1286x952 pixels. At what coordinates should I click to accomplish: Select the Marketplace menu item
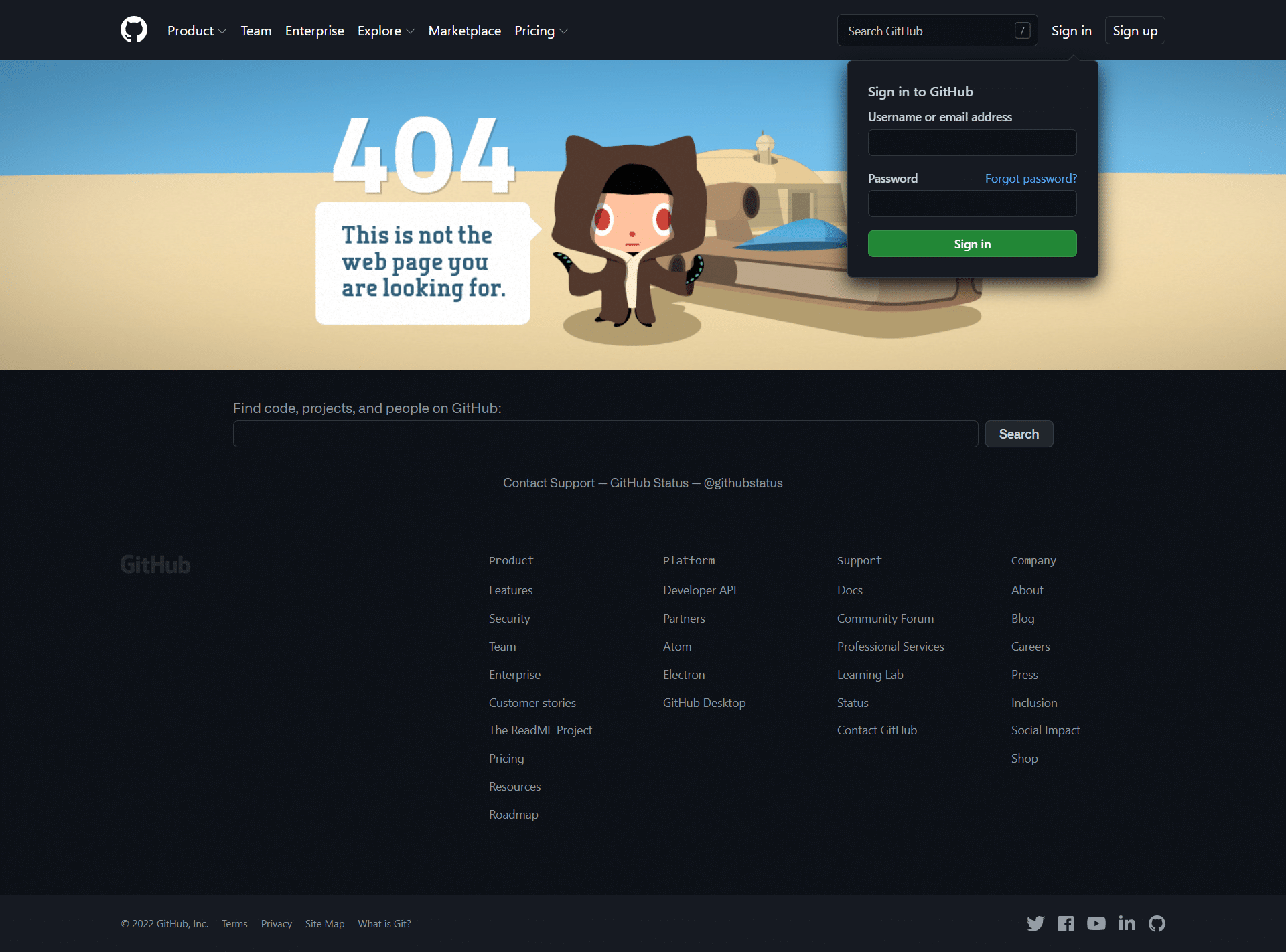(464, 30)
